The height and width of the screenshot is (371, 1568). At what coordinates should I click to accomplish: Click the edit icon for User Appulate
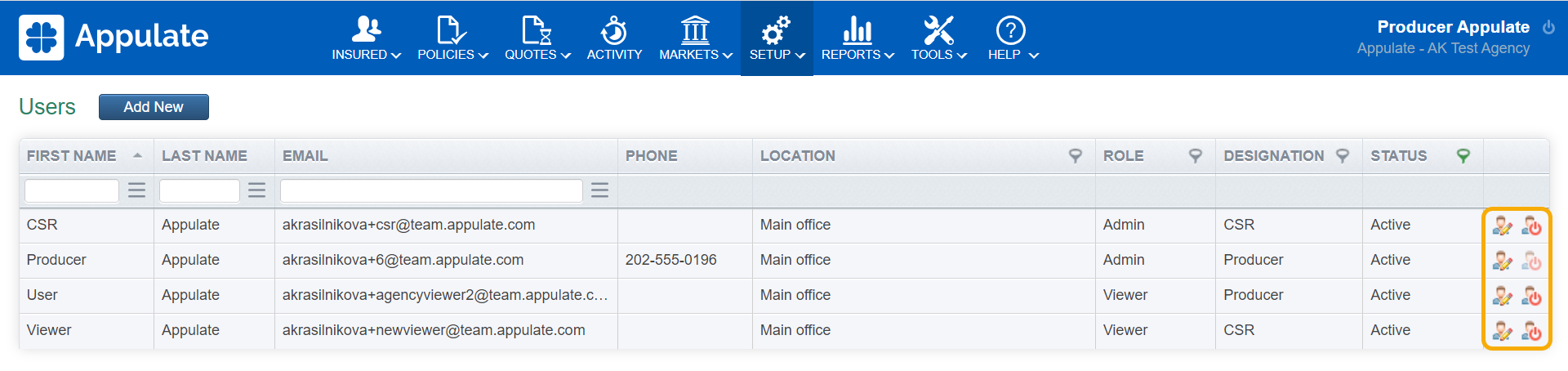coord(1501,296)
